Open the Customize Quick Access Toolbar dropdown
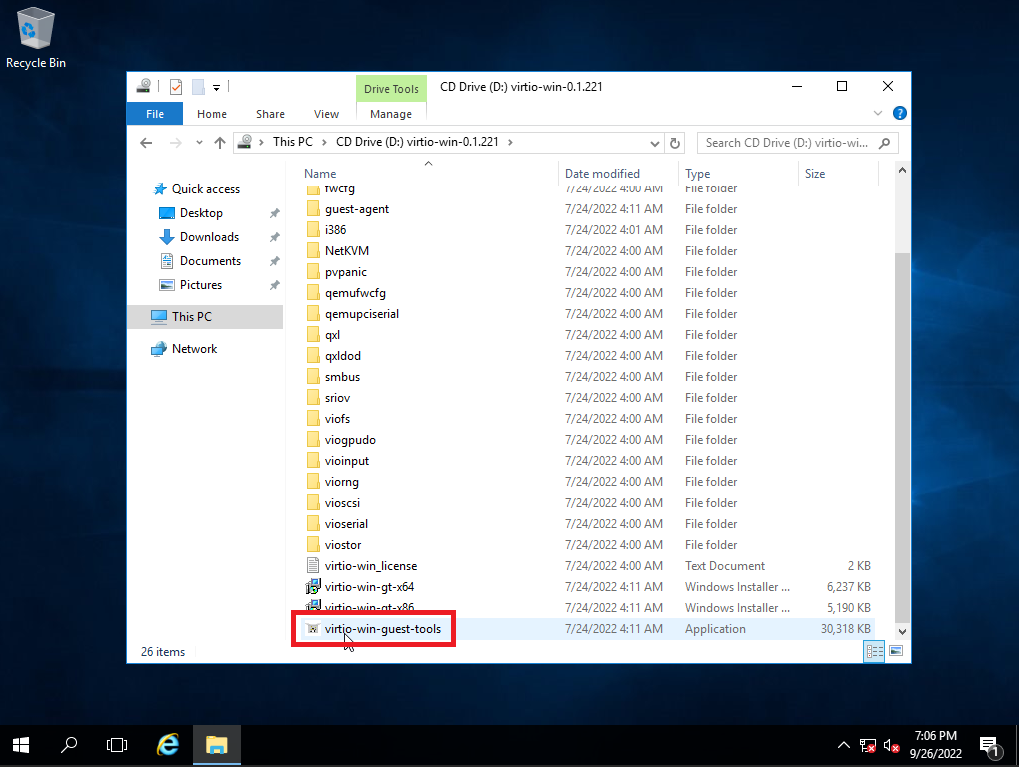 pyautogui.click(x=216, y=87)
